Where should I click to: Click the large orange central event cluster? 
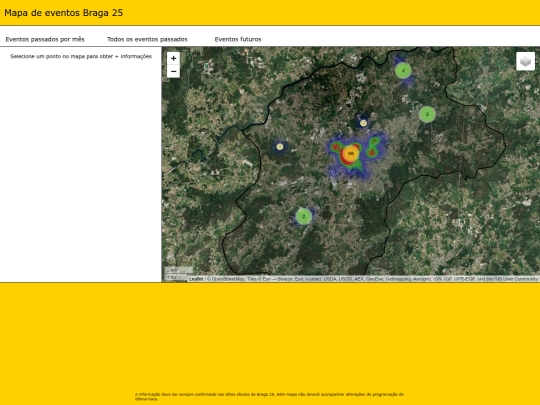tap(351, 154)
